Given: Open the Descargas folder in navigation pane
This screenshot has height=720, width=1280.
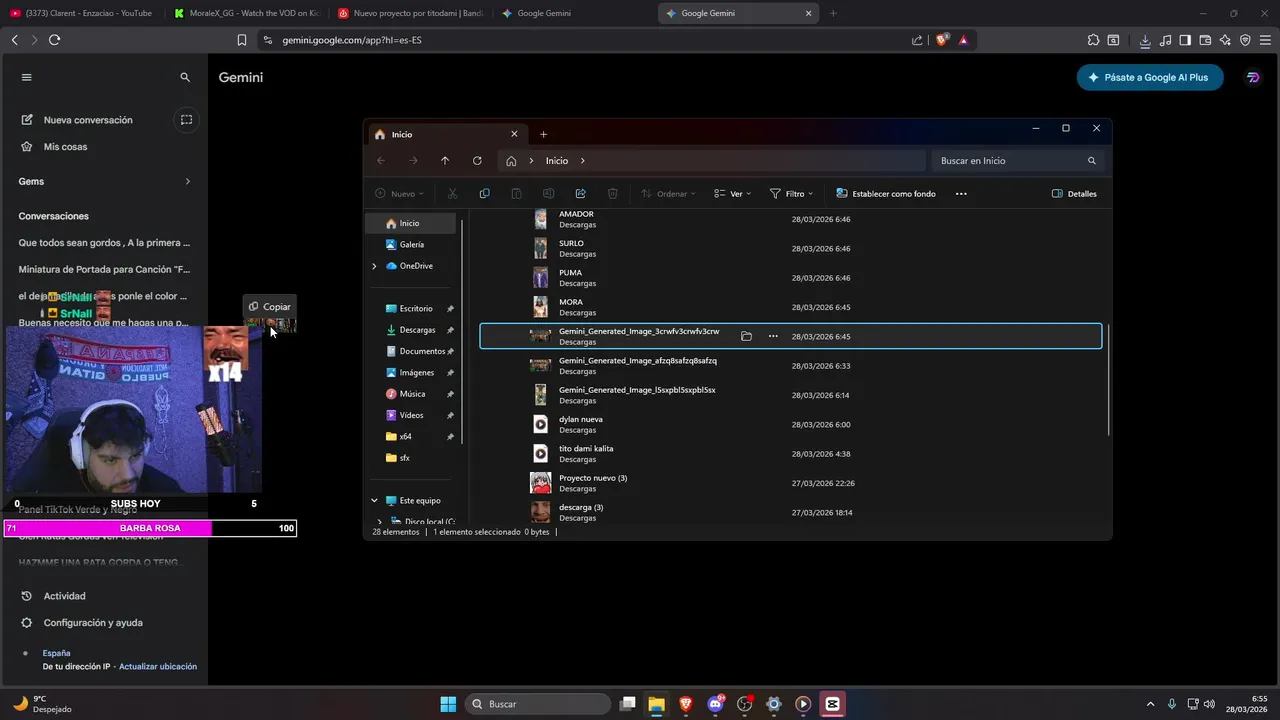Looking at the screenshot, I should click(x=417, y=330).
